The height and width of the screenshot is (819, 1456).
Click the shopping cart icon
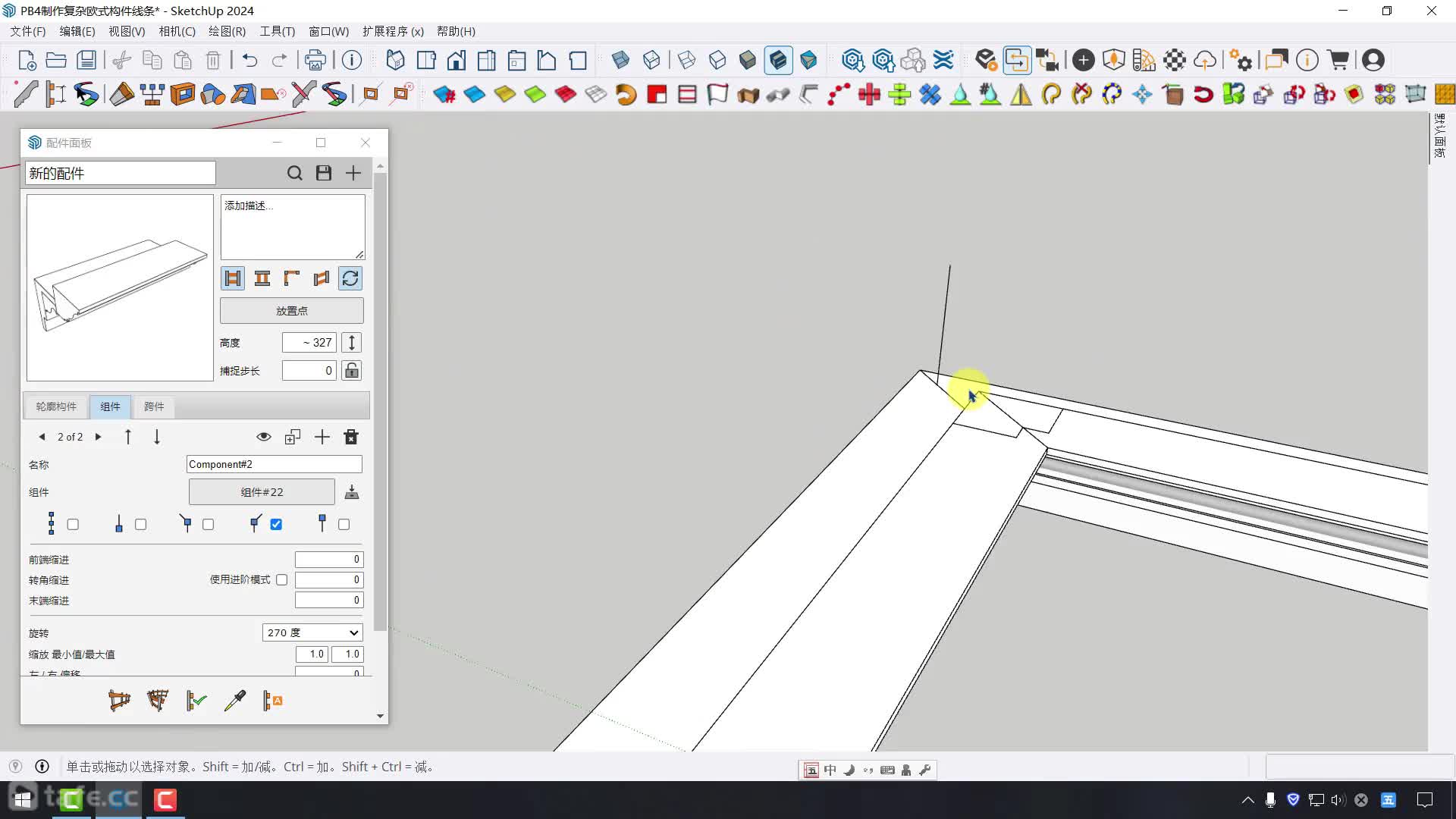1339,60
